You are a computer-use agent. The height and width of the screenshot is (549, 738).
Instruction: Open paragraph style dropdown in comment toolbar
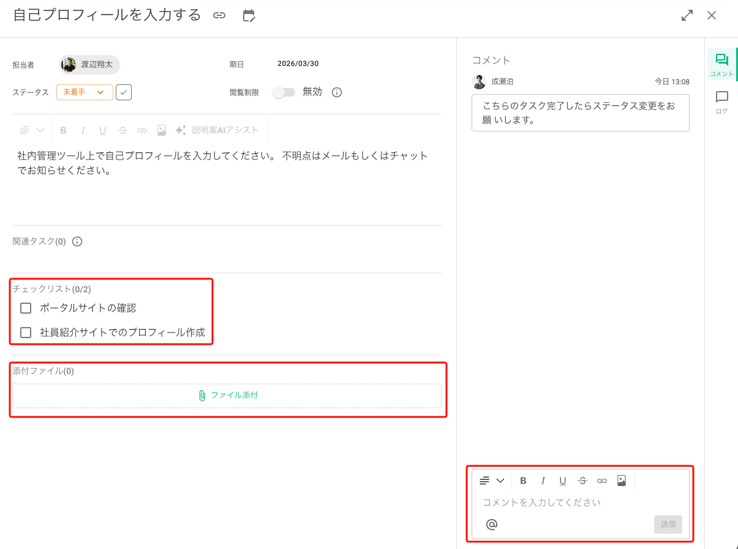(492, 481)
